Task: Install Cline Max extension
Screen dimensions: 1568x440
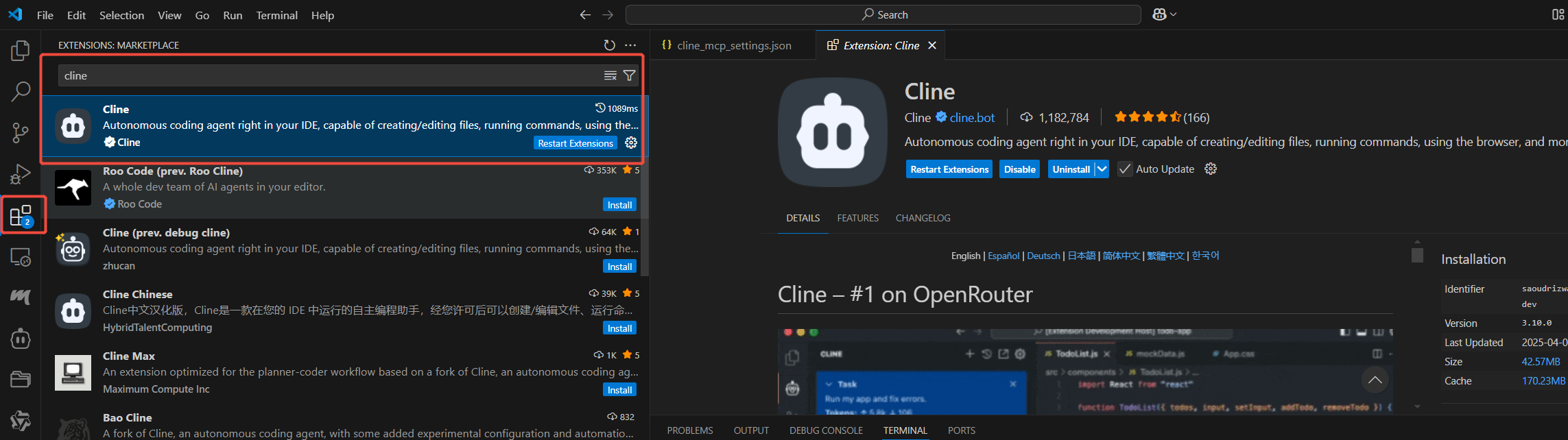Action: coord(619,390)
